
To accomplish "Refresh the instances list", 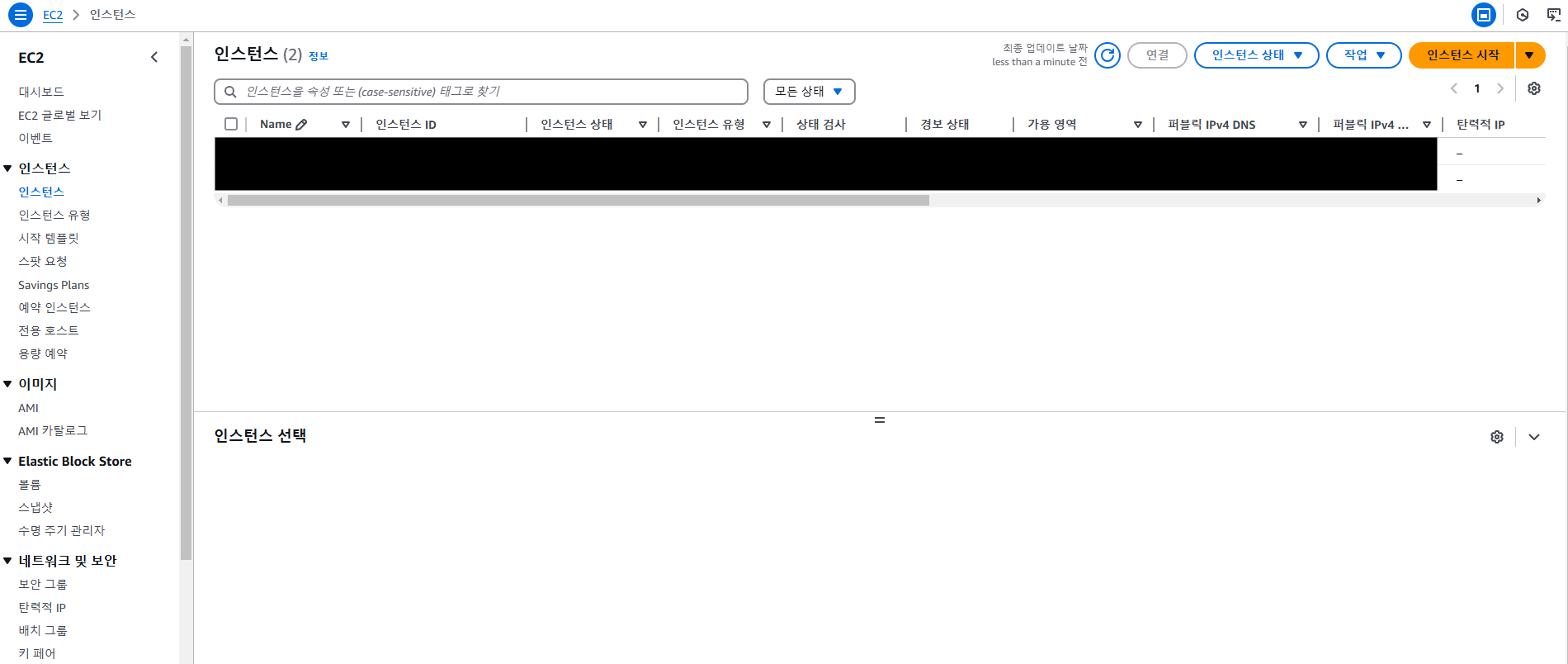I will pos(1108,55).
